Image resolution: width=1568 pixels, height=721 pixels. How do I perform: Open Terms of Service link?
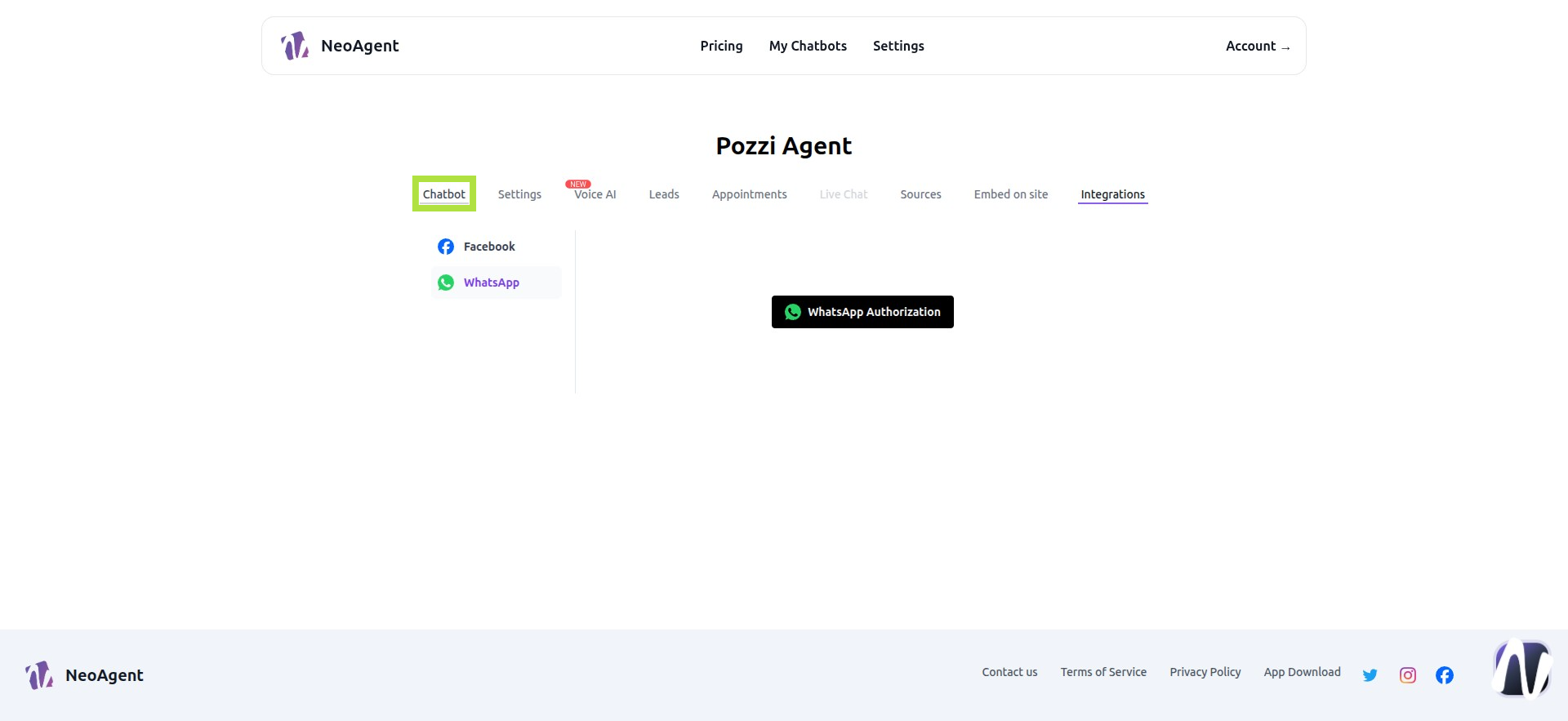tap(1103, 672)
